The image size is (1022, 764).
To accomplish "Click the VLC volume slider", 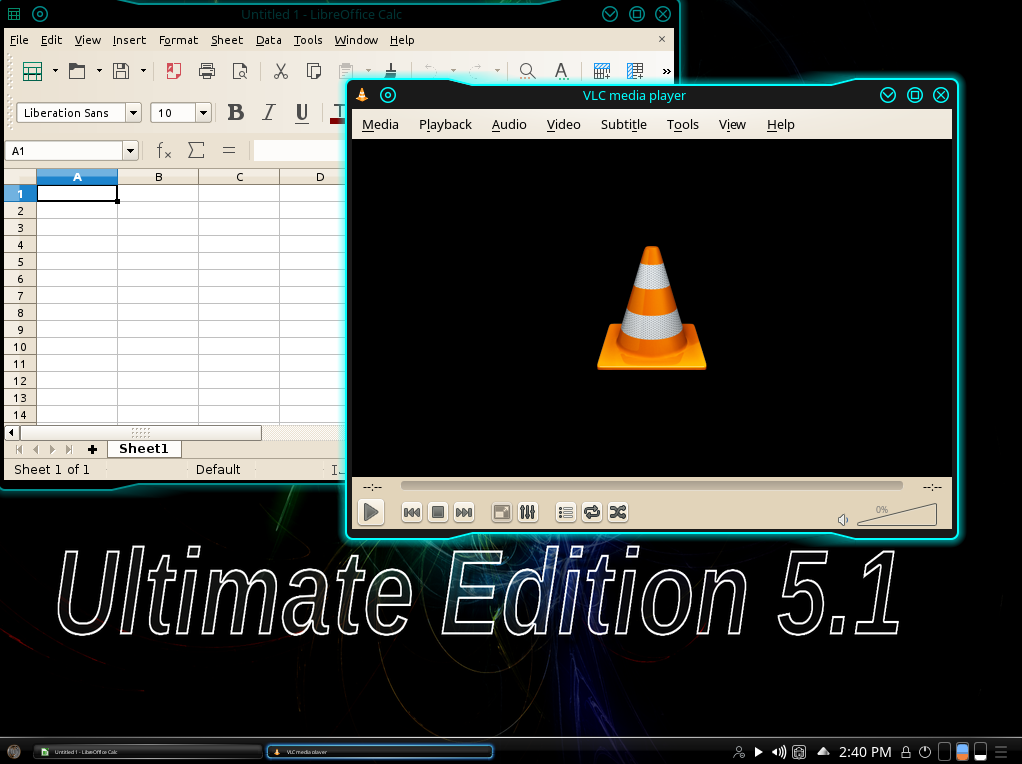I will click(x=897, y=515).
